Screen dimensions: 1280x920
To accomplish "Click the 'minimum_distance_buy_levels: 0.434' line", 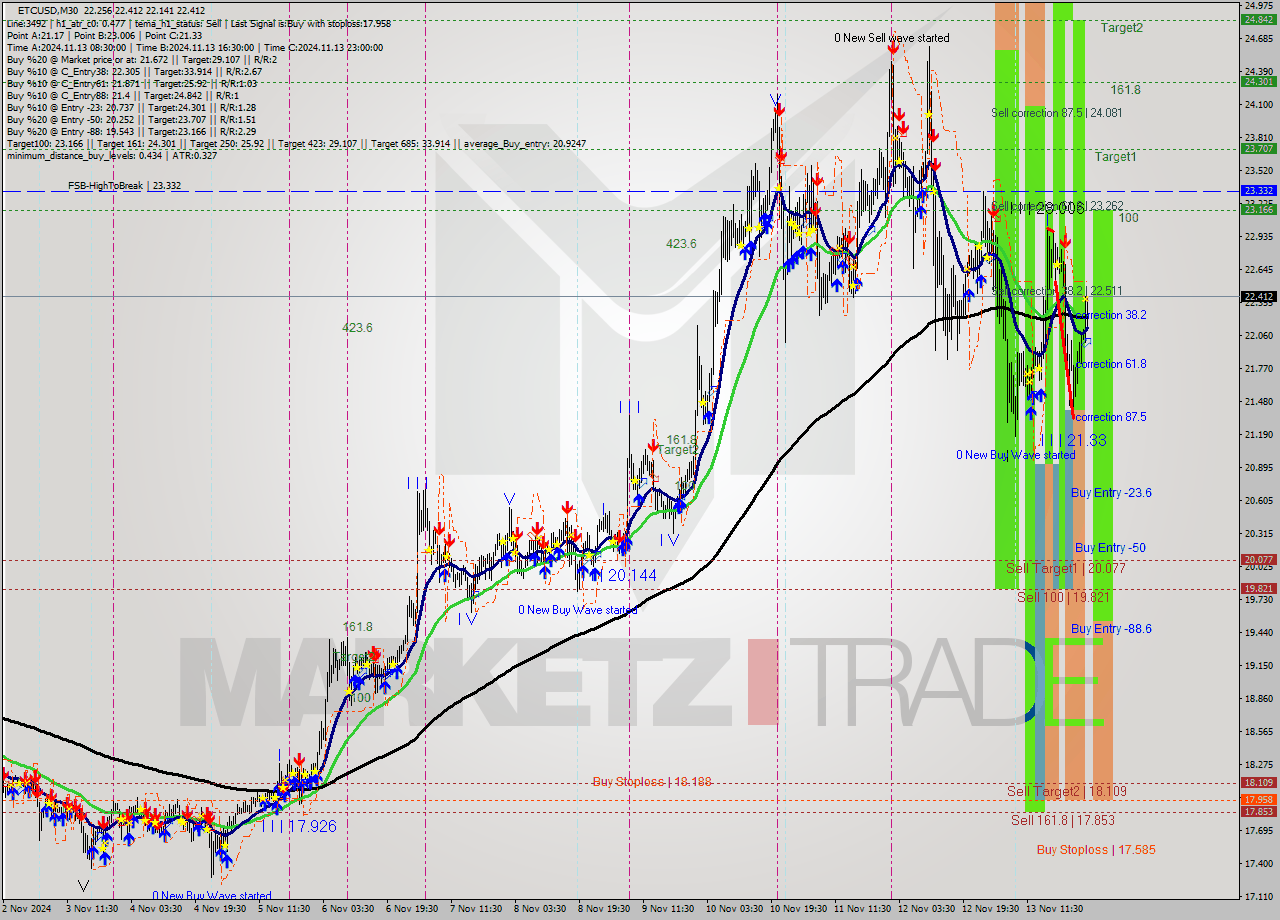I will coord(111,155).
